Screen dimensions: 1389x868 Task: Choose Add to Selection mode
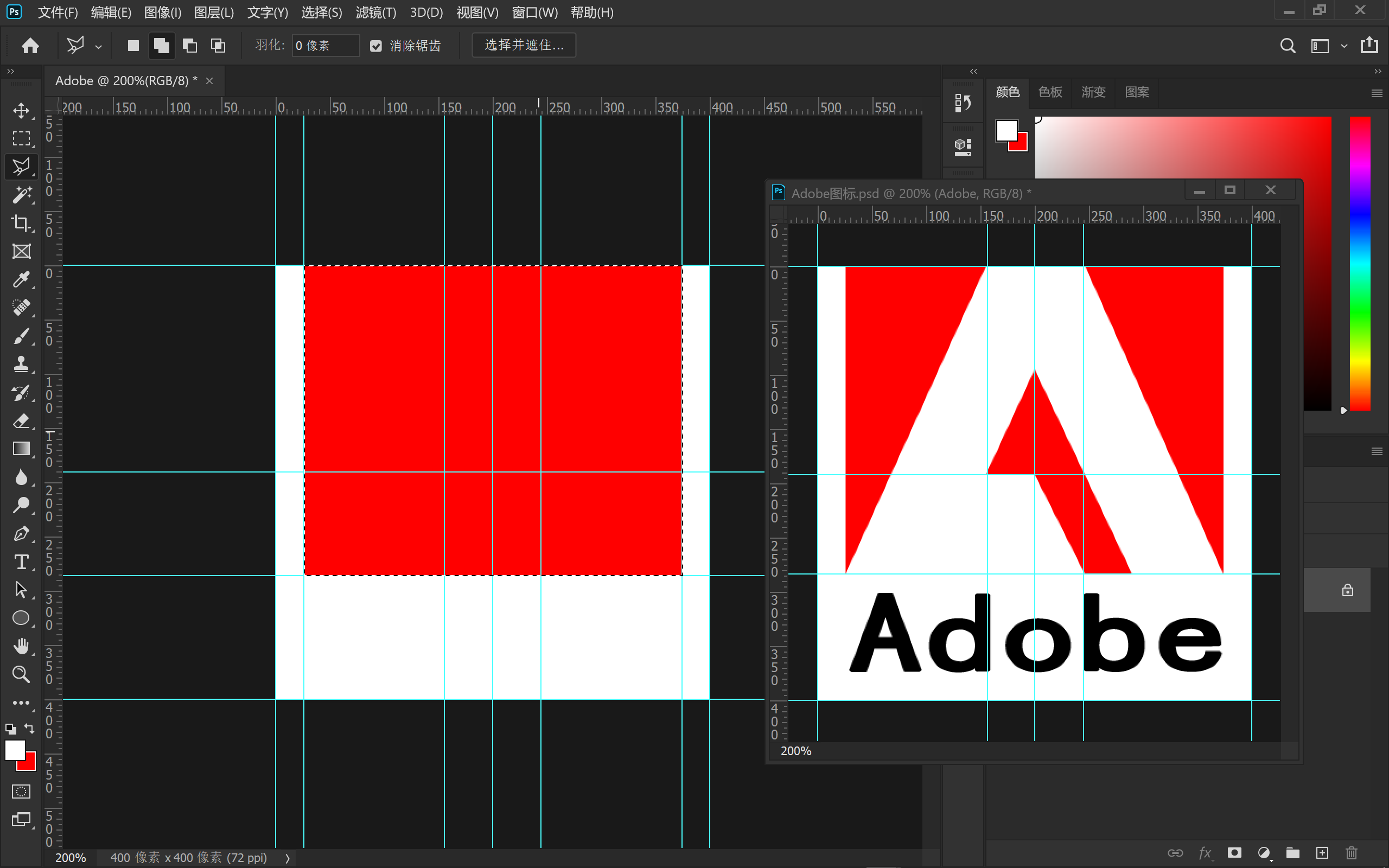click(162, 46)
